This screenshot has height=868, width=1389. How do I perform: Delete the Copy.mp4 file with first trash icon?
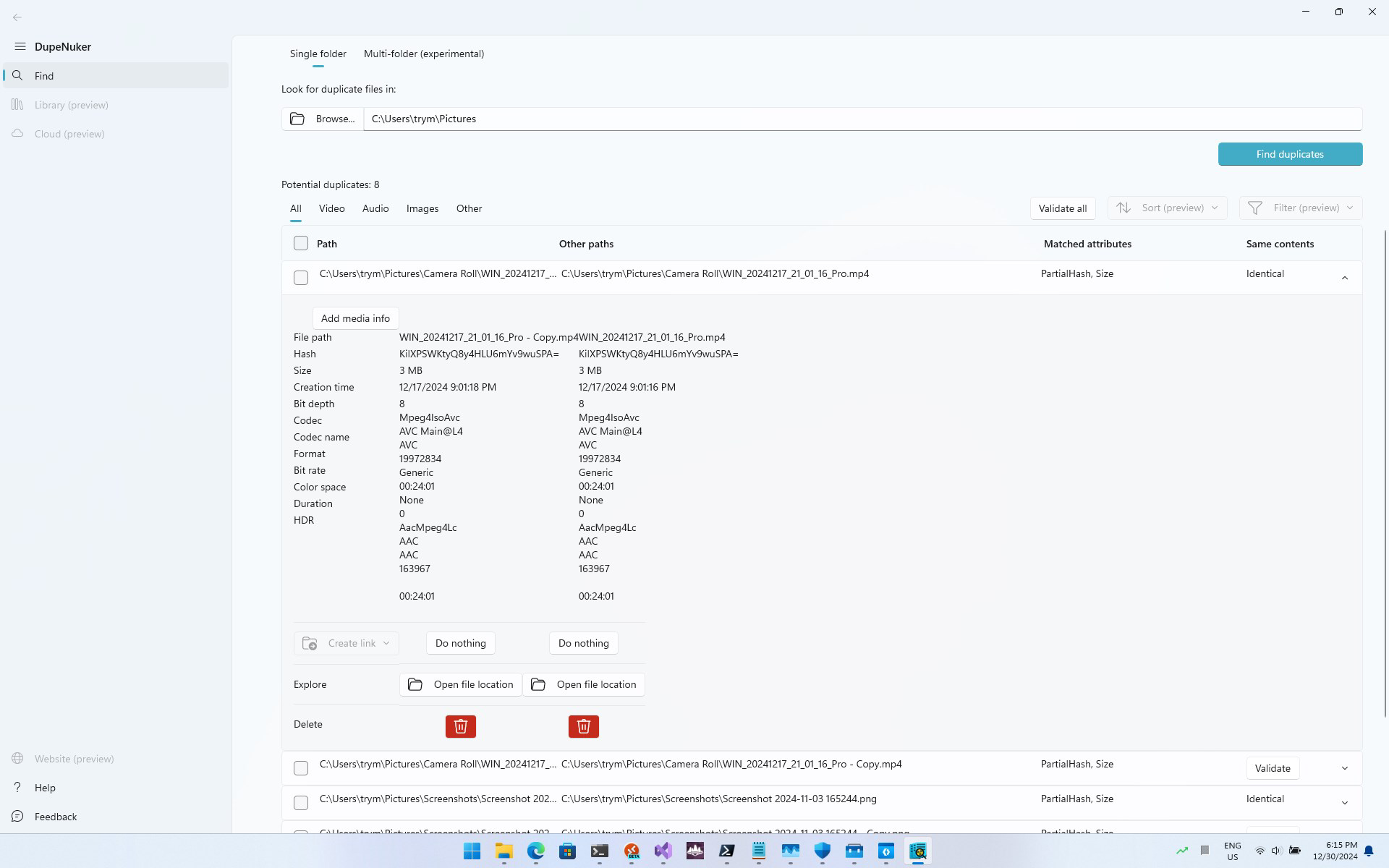[460, 726]
